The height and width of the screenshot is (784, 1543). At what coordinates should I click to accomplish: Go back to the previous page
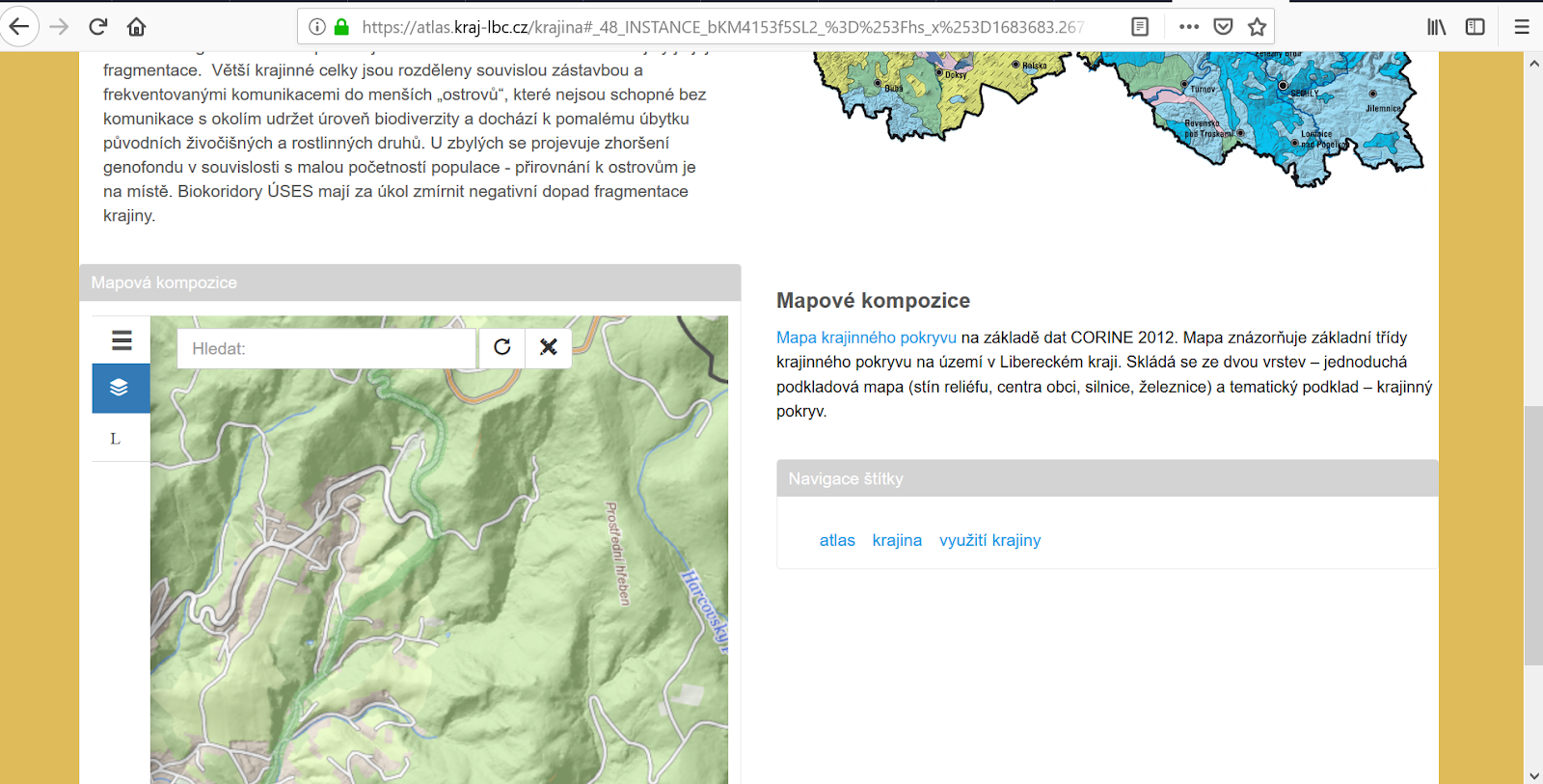pyautogui.click(x=19, y=27)
